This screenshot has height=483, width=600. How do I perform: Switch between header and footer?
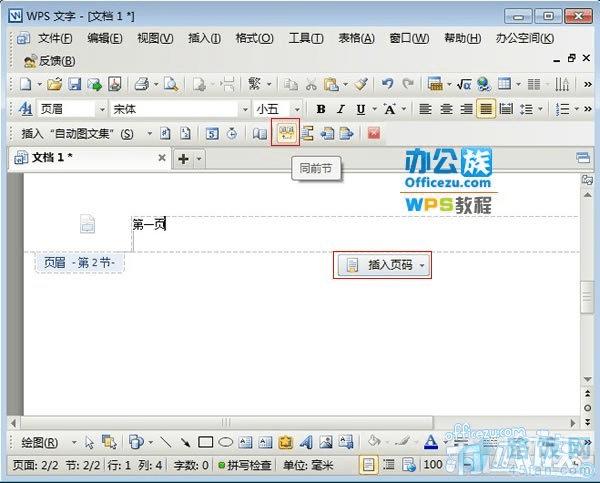pos(307,134)
